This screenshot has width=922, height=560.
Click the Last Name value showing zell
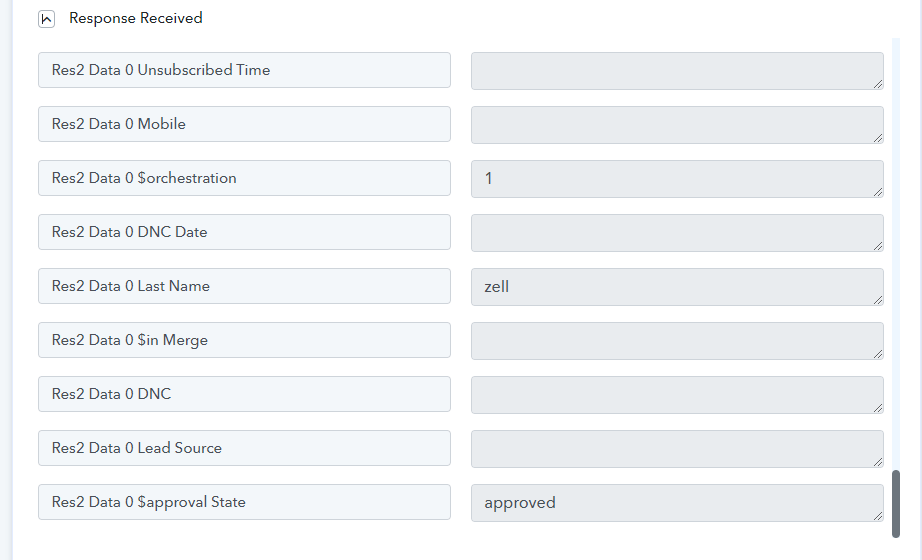click(677, 287)
